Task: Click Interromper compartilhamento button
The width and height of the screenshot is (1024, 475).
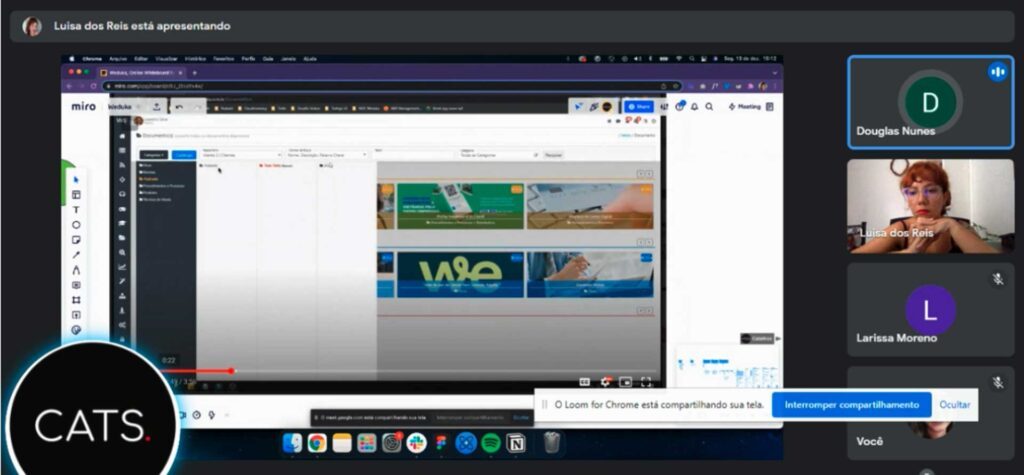Action: (x=851, y=404)
